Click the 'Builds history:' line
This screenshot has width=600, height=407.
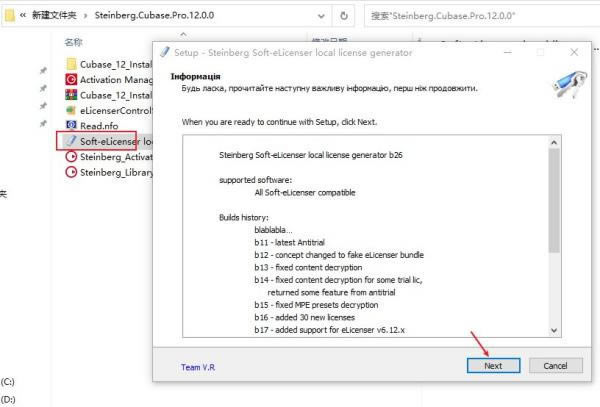(244, 217)
